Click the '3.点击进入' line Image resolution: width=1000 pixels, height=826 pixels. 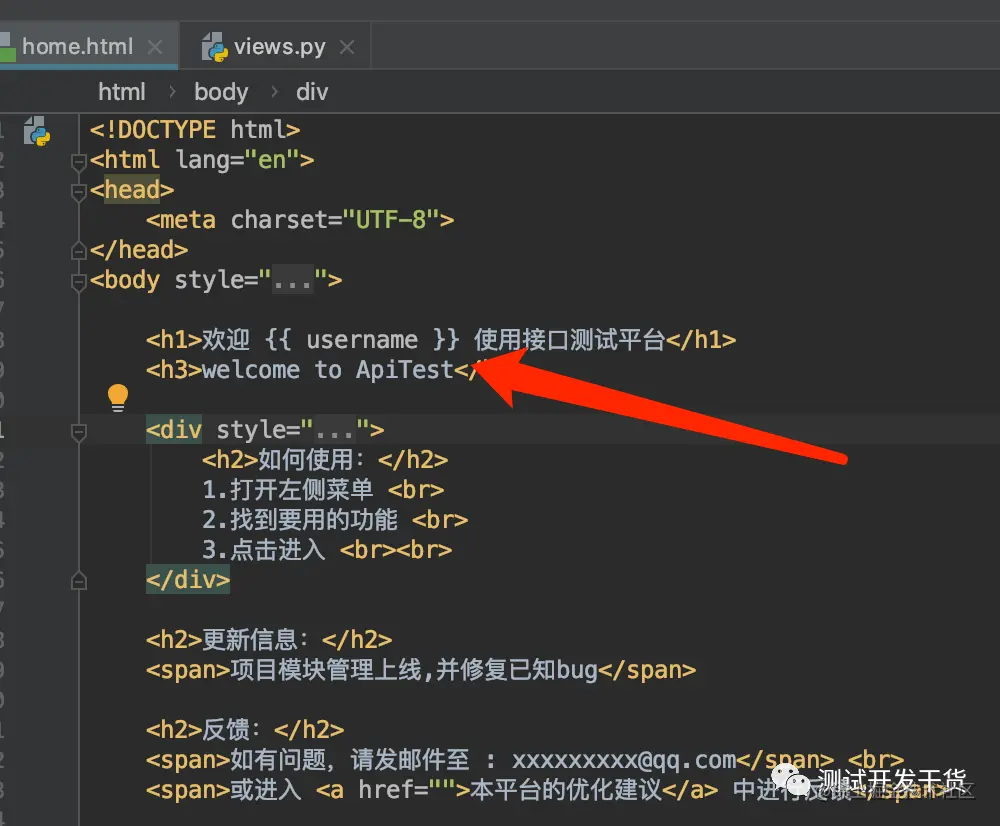(327, 549)
